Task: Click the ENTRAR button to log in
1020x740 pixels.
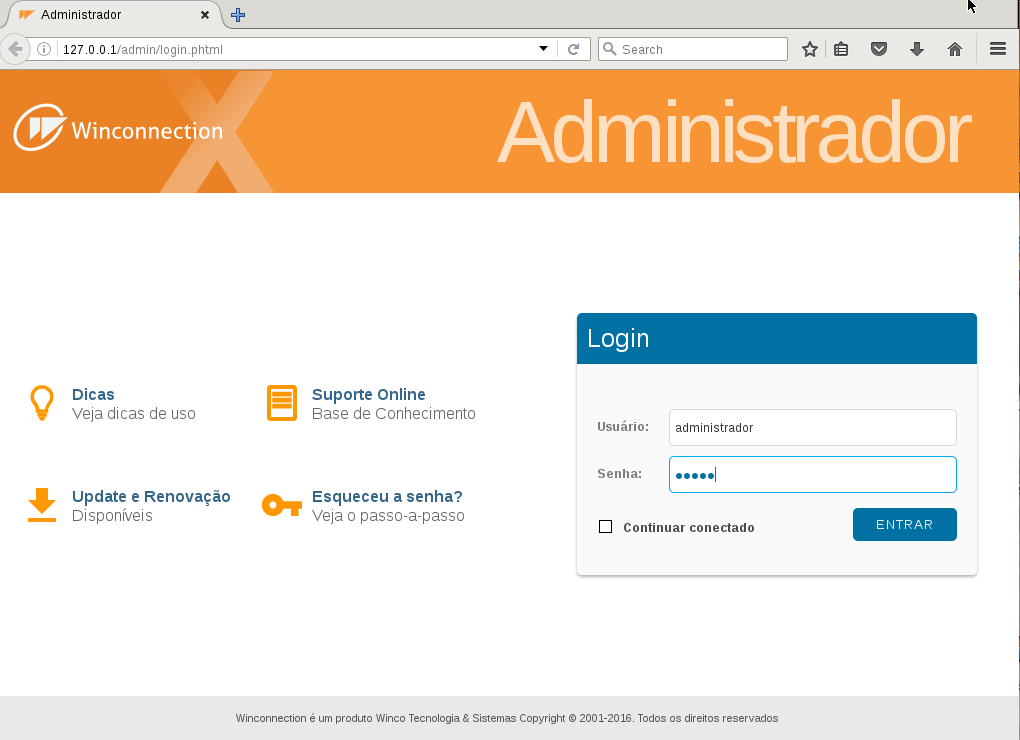Action: pyautogui.click(x=904, y=524)
